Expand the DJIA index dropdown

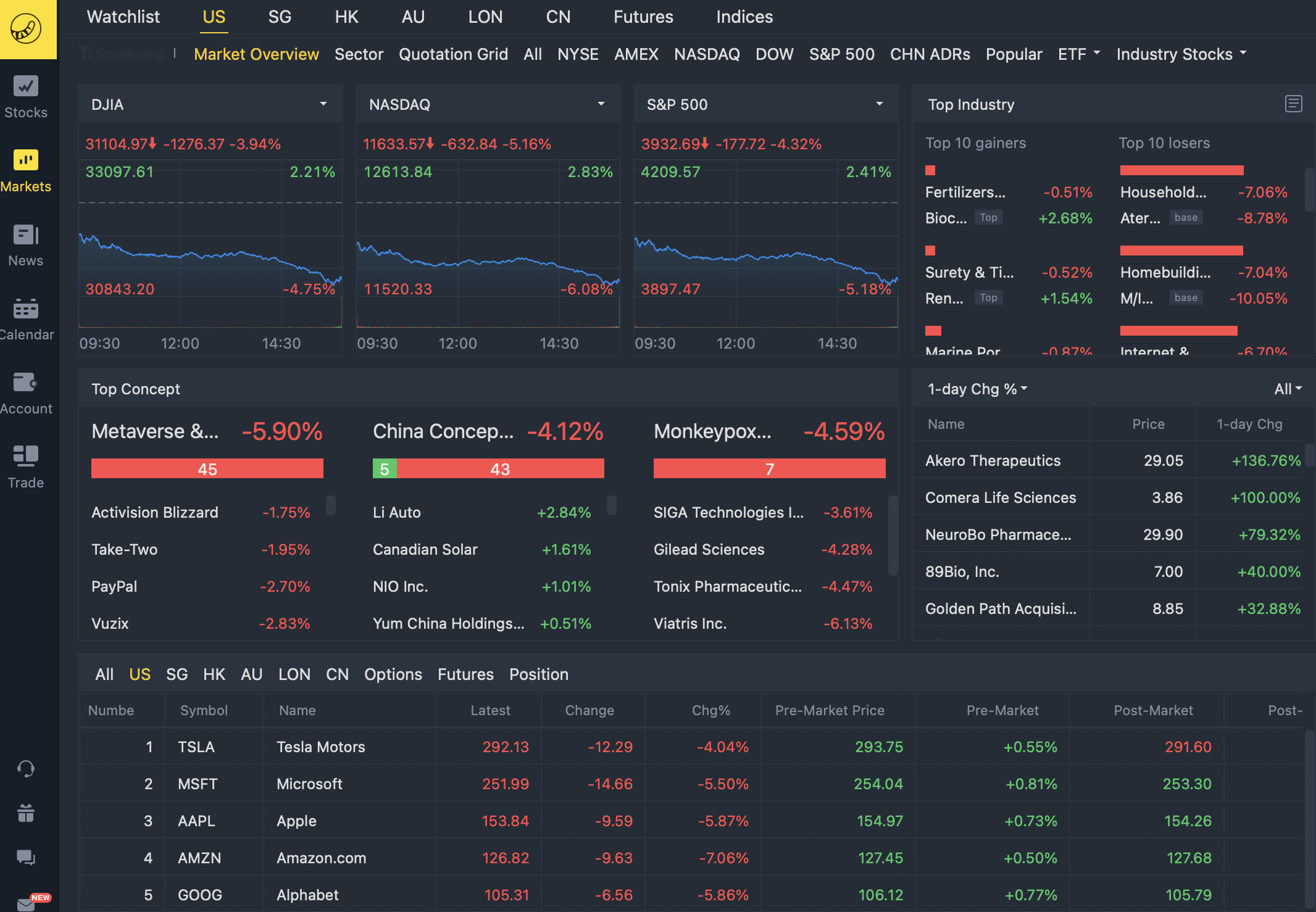point(323,104)
